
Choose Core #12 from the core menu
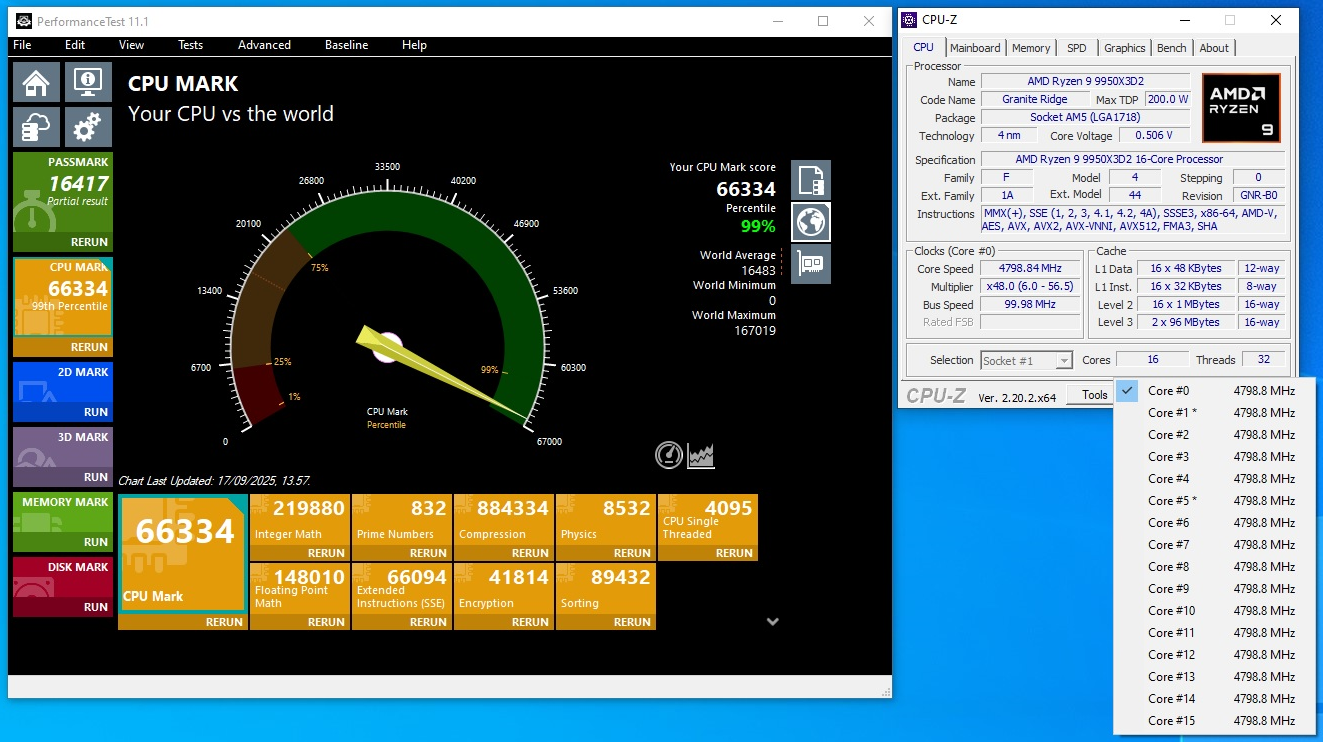pos(1215,655)
